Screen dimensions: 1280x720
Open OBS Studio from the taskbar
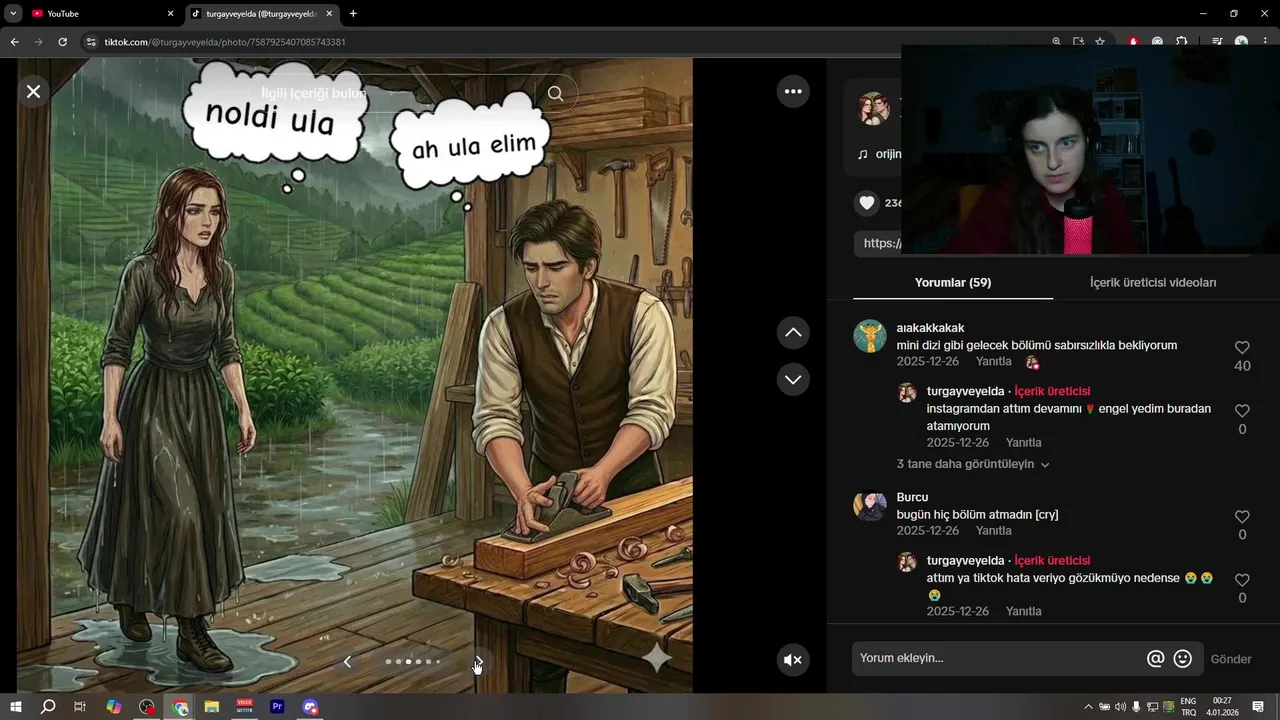click(147, 707)
